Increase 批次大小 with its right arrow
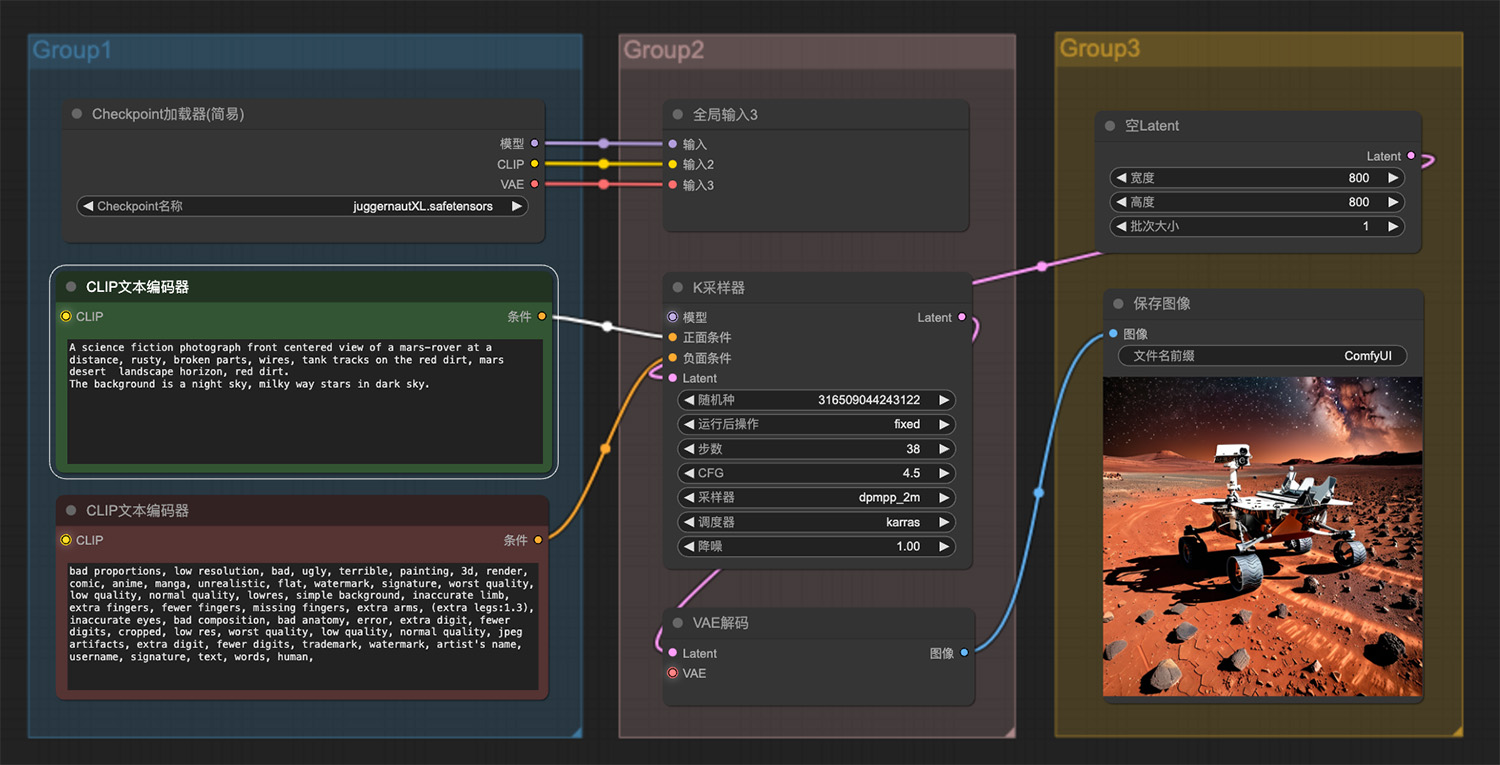The width and height of the screenshot is (1500, 765). (1393, 226)
